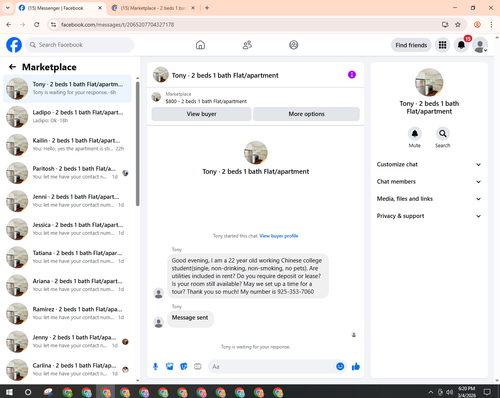The image size is (500, 398).
Task: Open Carlina conversation in the list
Action: pos(67,370)
